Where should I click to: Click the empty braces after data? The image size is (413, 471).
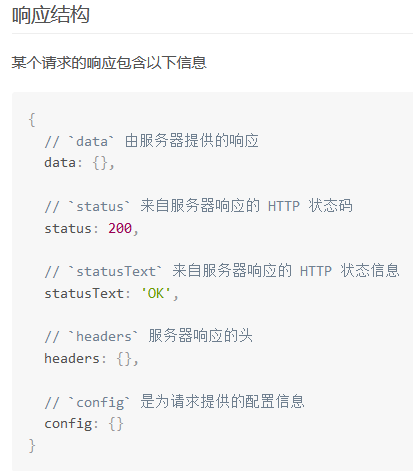[100, 163]
